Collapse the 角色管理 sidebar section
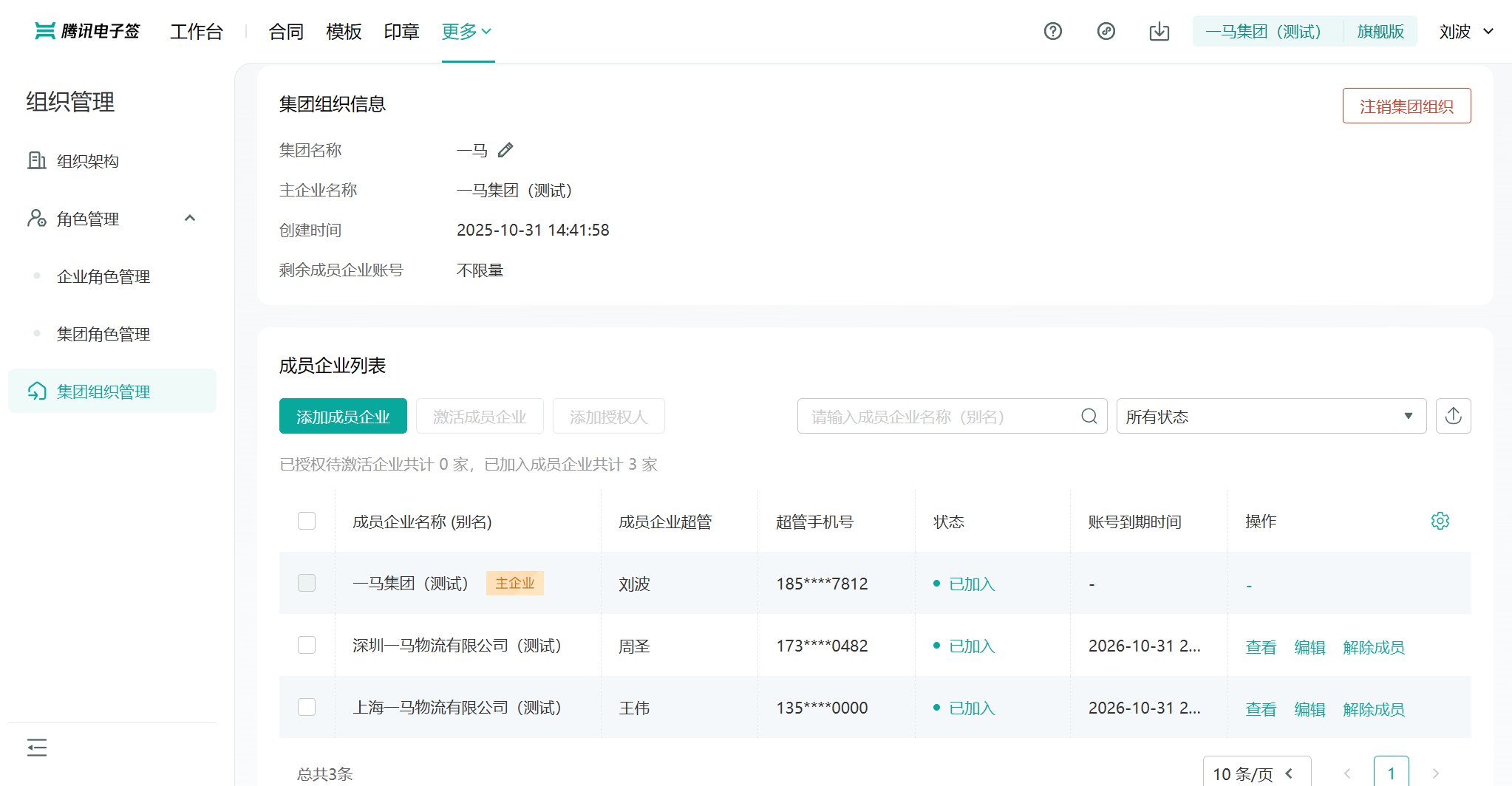The height and width of the screenshot is (786, 1512). coord(190,219)
